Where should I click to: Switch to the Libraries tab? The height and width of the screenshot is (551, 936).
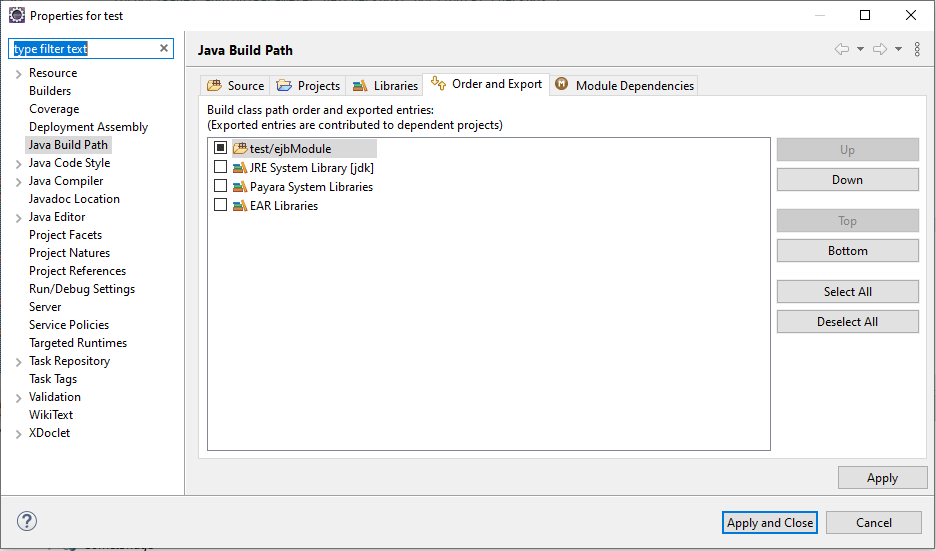point(385,86)
